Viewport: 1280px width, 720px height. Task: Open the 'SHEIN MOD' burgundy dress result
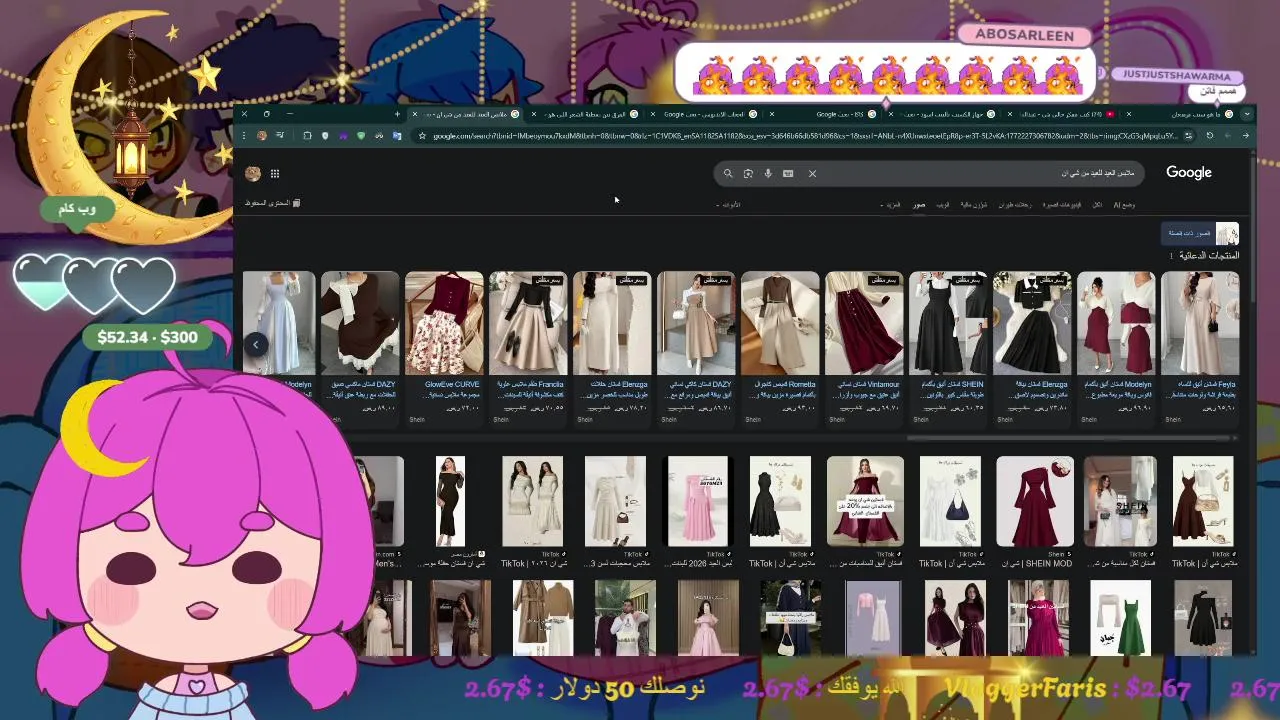coord(1035,501)
